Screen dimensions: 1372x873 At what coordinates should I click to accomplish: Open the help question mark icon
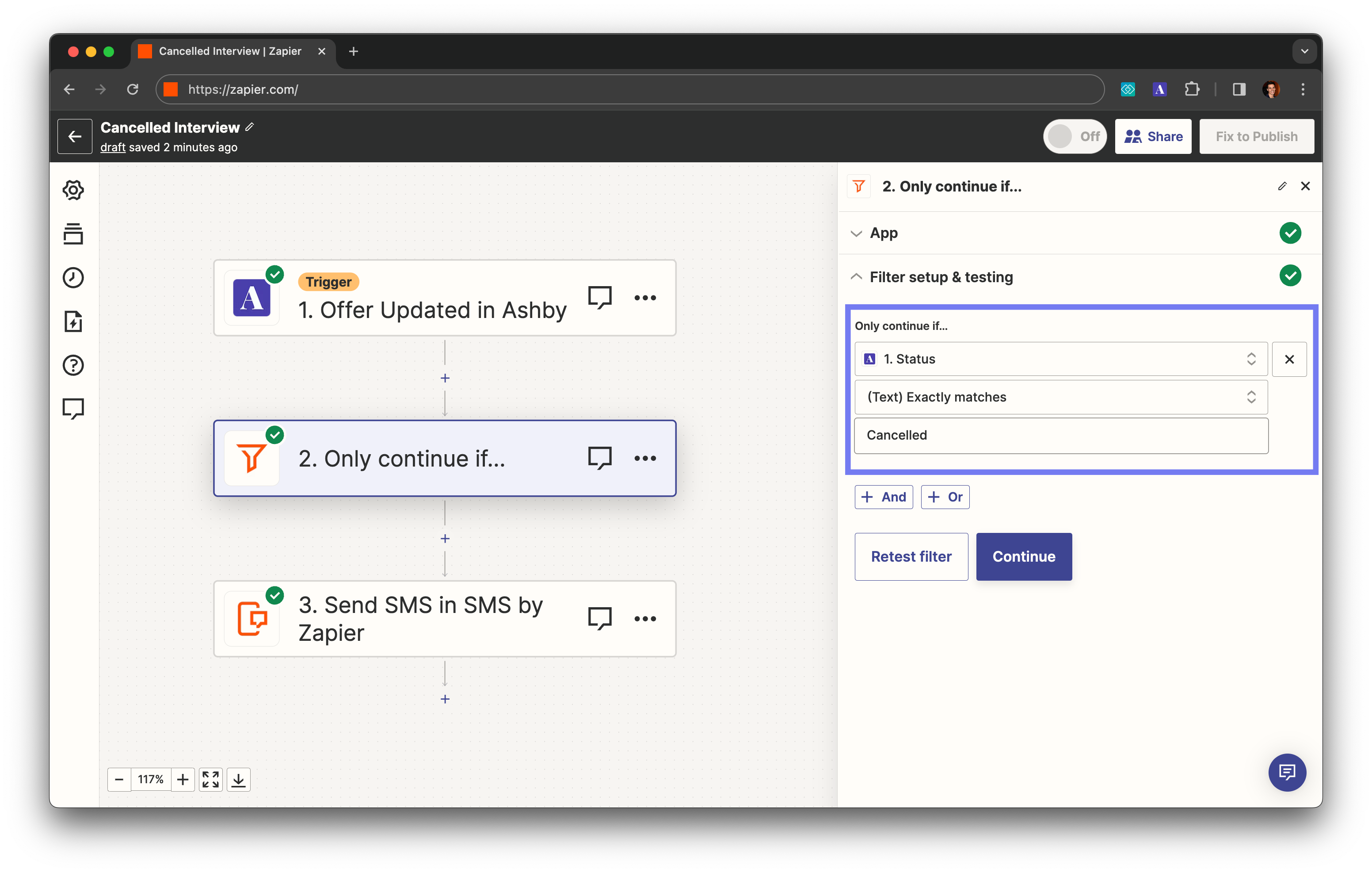(73, 365)
